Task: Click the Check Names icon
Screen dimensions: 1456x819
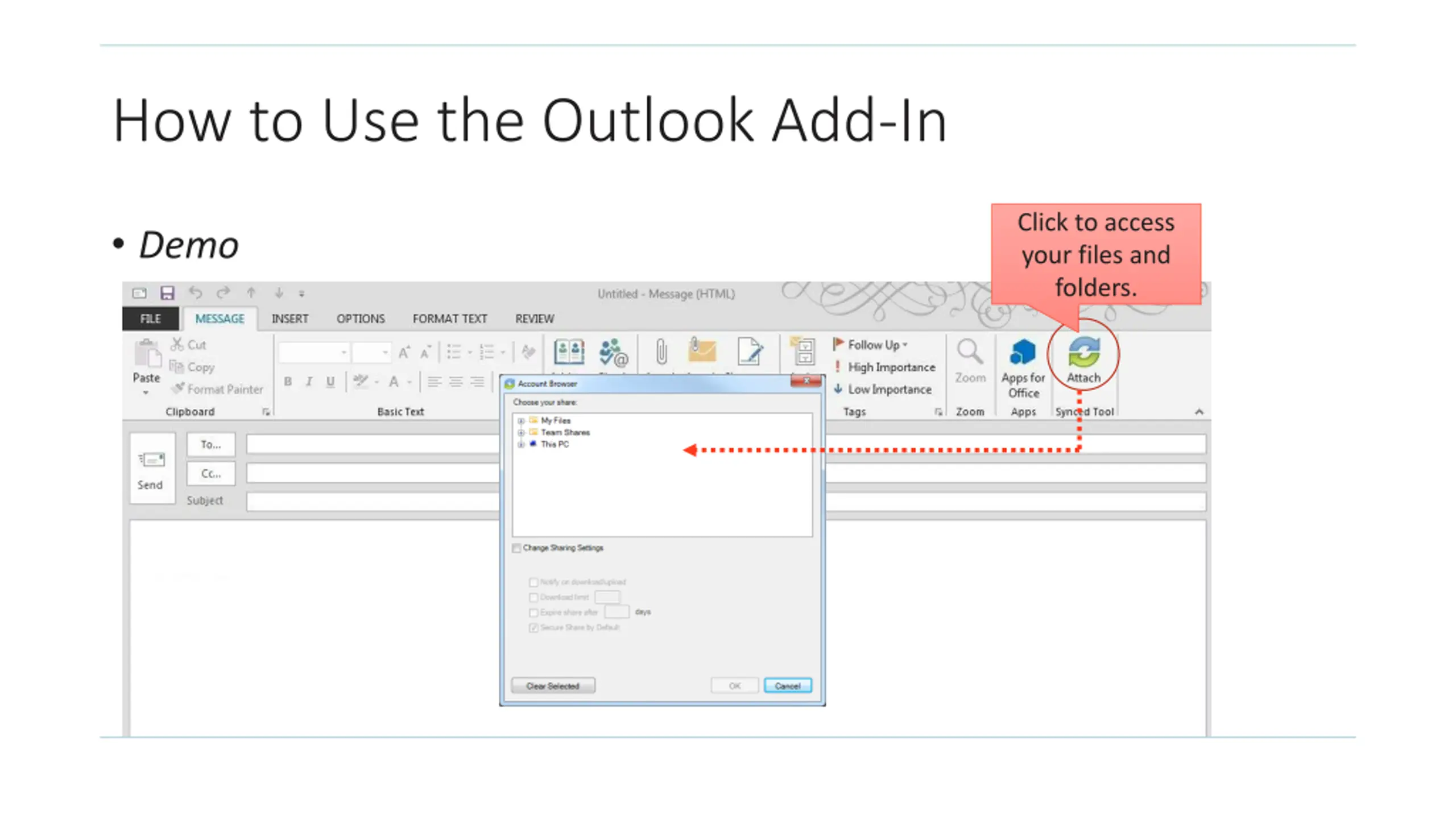Action: pos(613,353)
